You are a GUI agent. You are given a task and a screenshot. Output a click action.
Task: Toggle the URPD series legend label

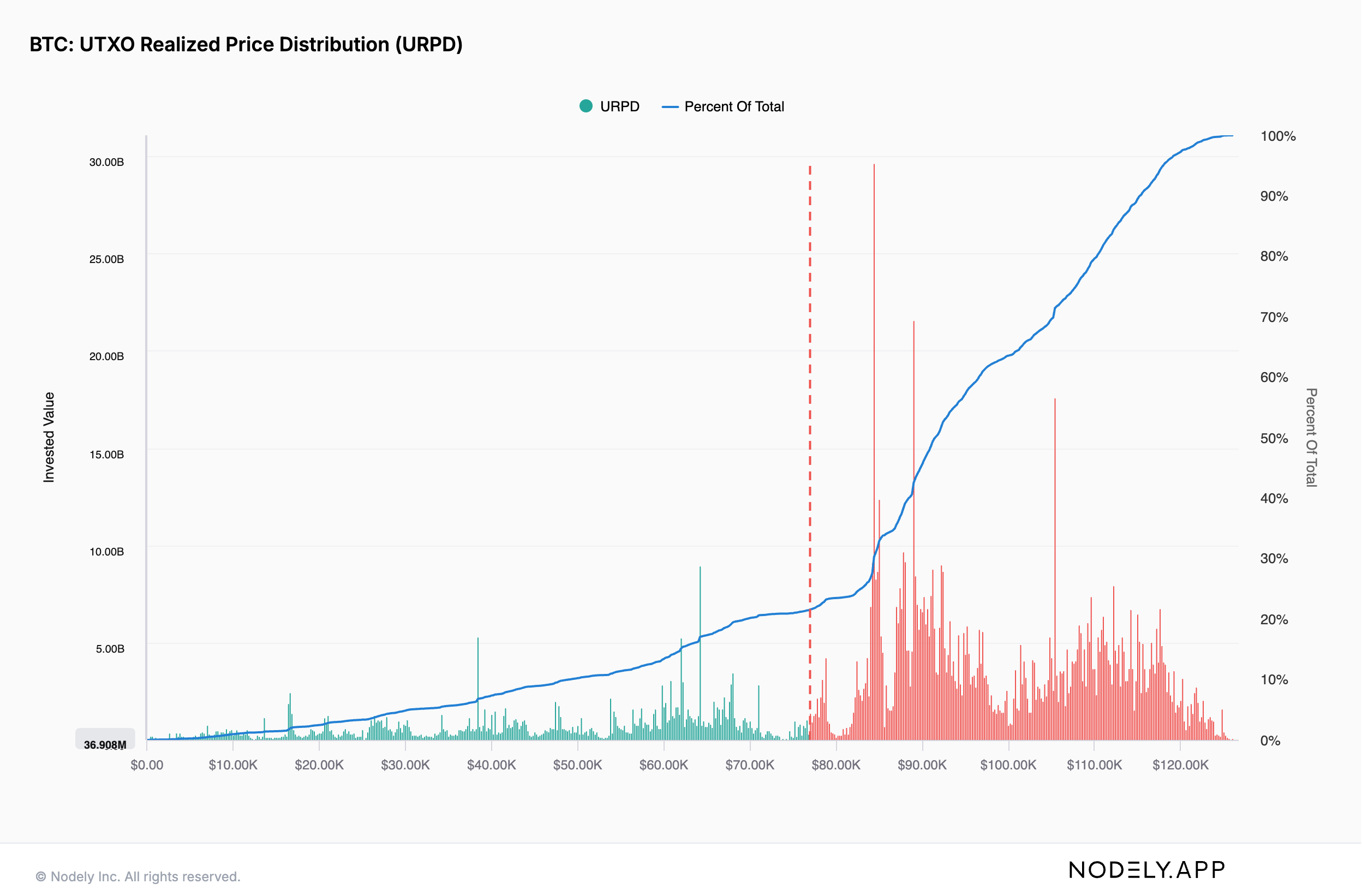click(620, 107)
